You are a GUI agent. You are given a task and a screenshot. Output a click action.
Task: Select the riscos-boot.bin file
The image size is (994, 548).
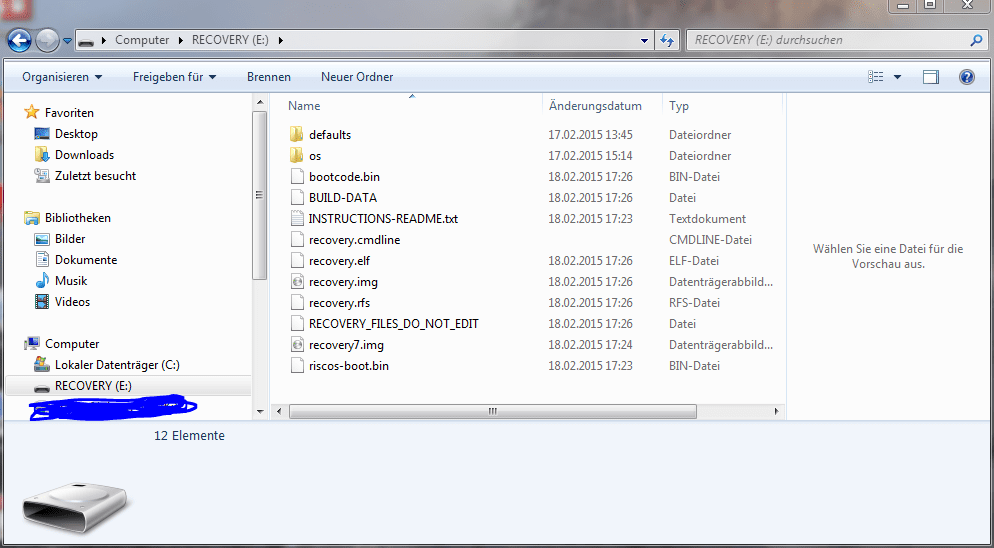pos(349,366)
